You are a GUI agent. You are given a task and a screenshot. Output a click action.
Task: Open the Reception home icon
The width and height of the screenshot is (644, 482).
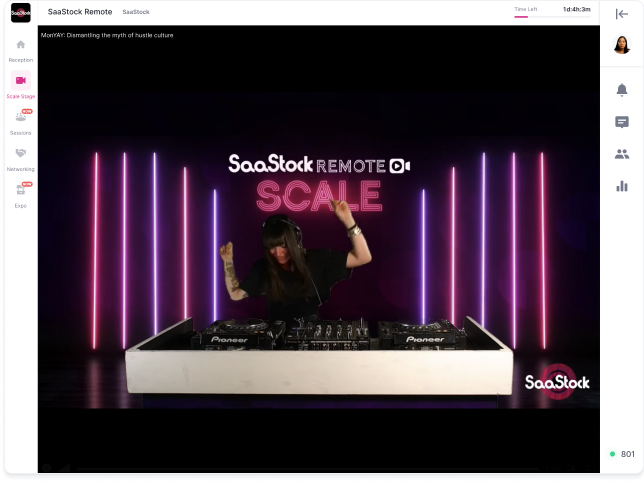coord(20,45)
